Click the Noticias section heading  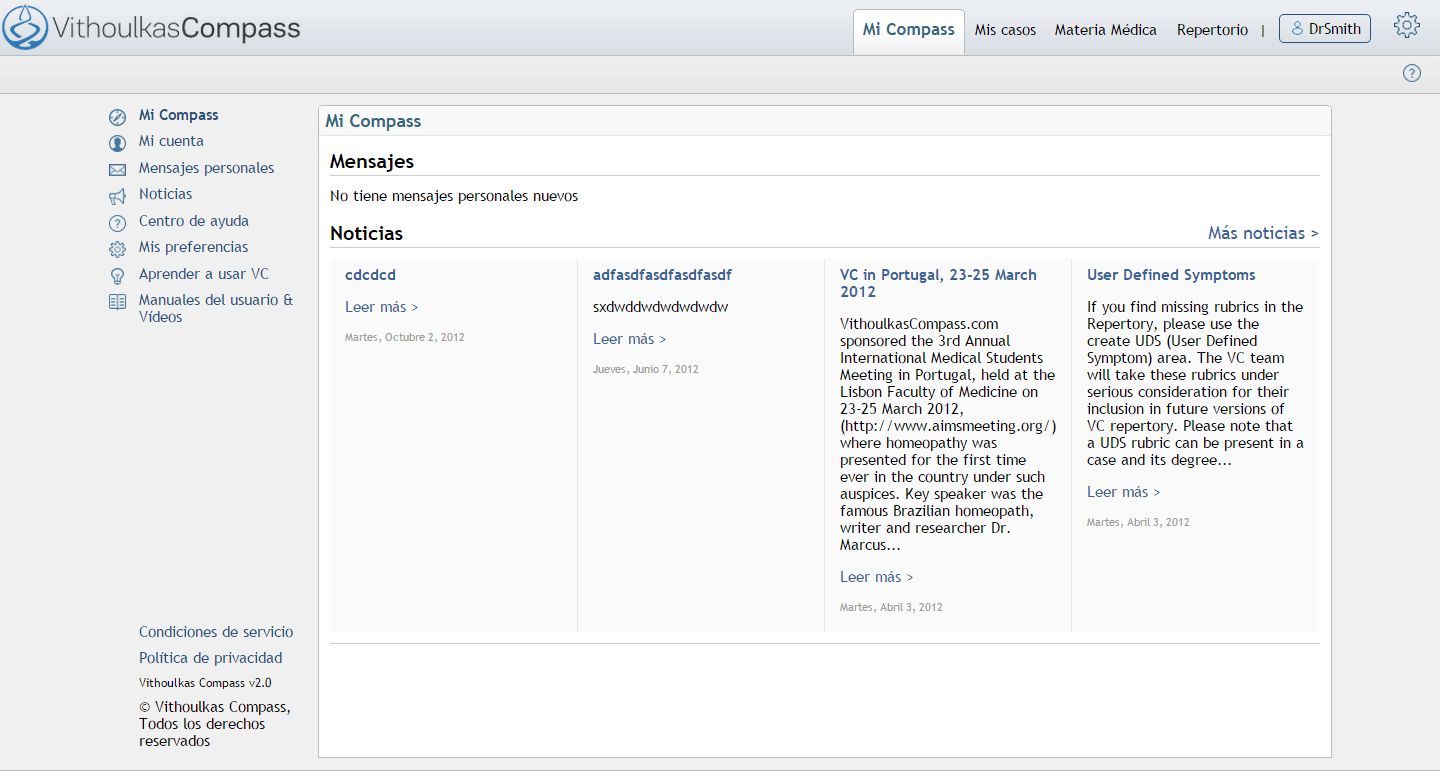367,233
